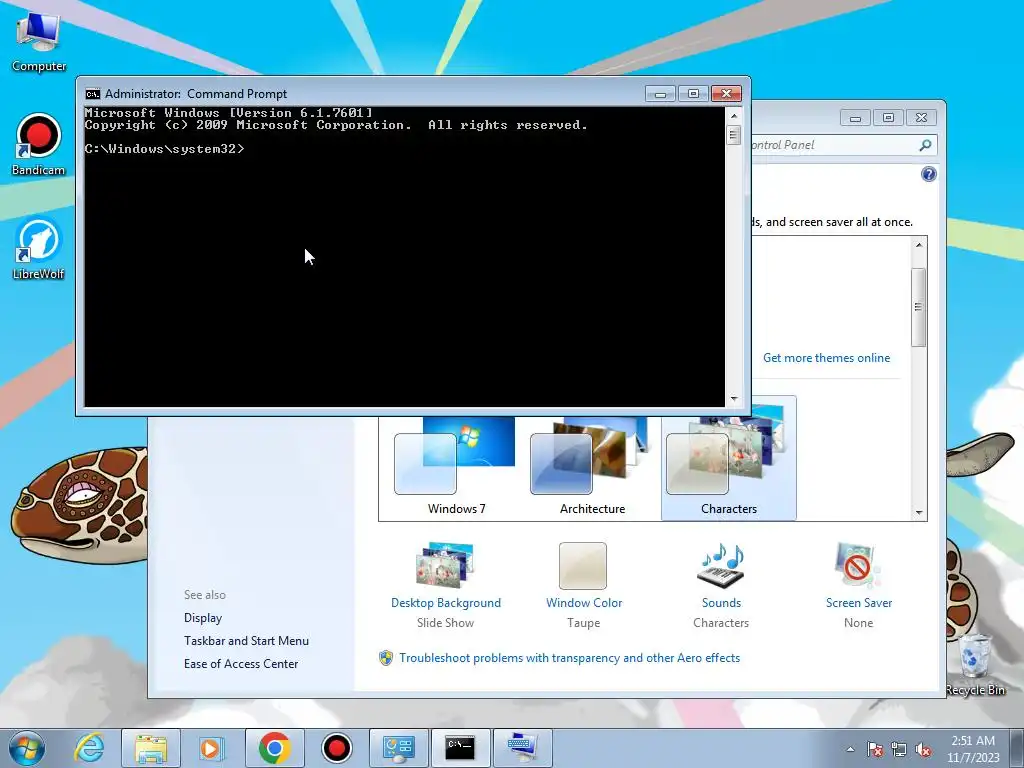Viewport: 1024px width, 768px height.
Task: Open the On-Screen Keyboard taskbar button
Action: [x=522, y=748]
